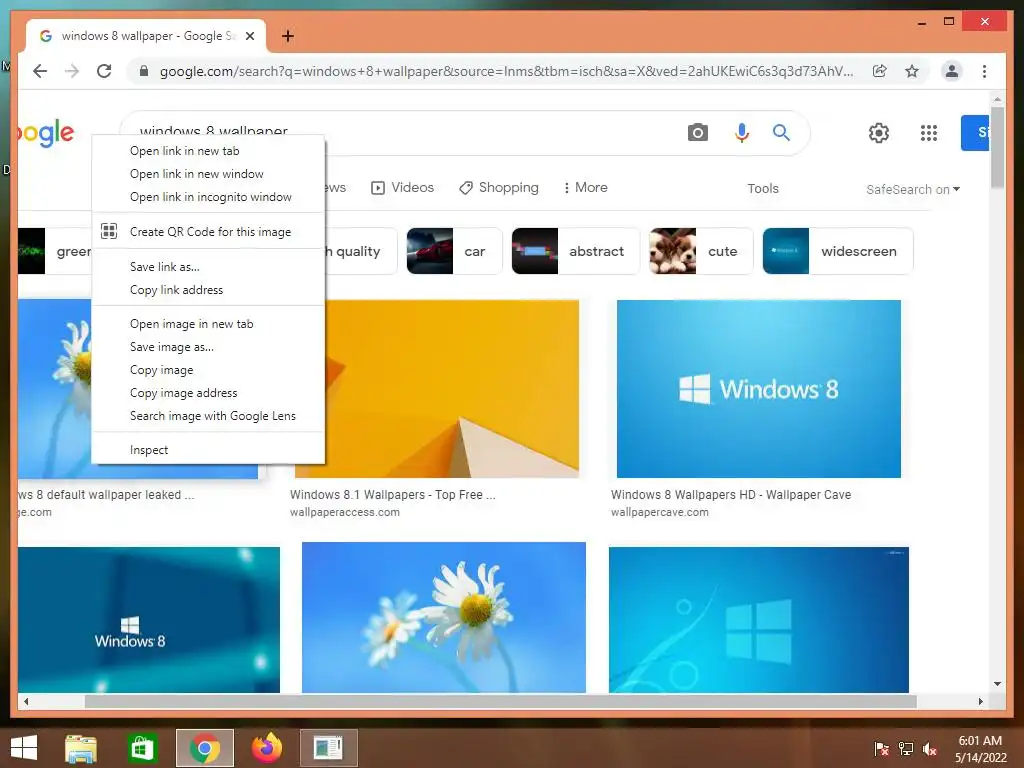Open 'Windows 8 Wallpapers HD - Wallpaper Cave' link
The image size is (1024, 768).
coord(731,495)
